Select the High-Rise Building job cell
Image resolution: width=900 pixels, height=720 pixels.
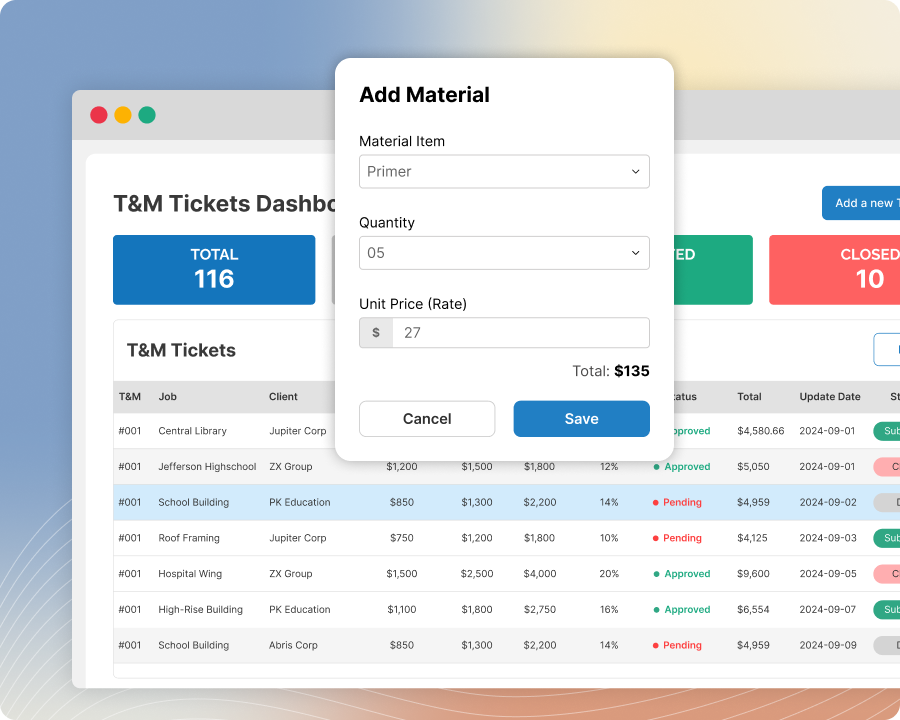coord(200,609)
